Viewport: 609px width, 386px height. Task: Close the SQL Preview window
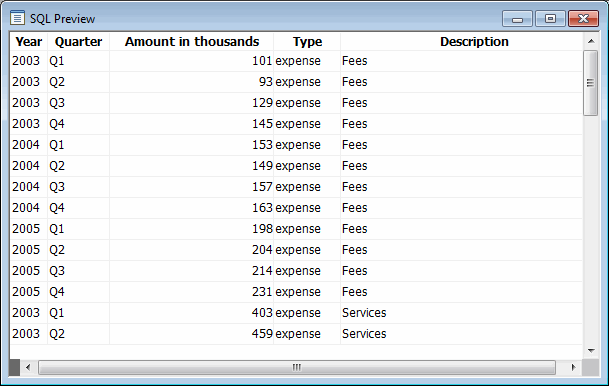pyautogui.click(x=583, y=19)
